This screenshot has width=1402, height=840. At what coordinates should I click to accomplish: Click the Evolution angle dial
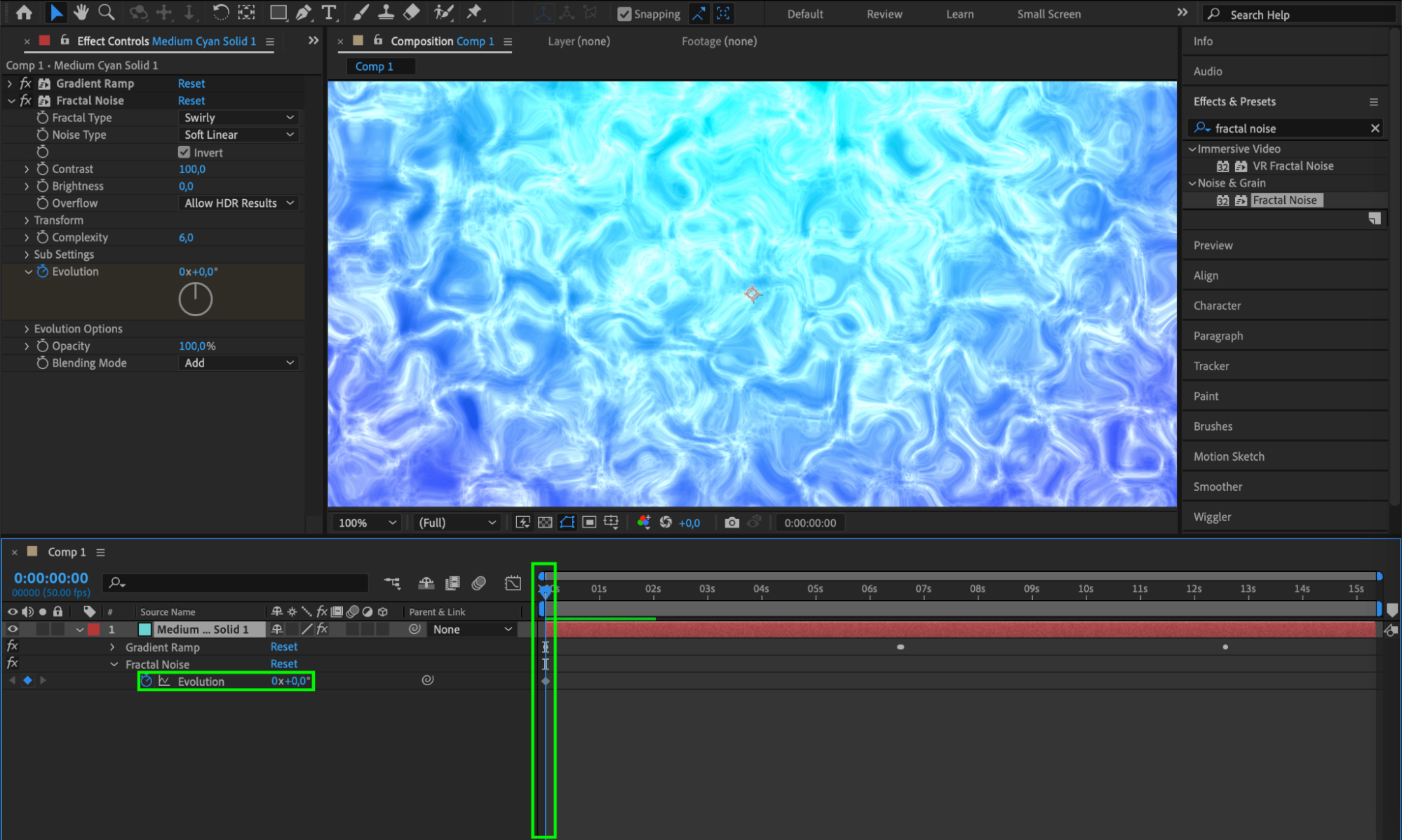(x=195, y=299)
